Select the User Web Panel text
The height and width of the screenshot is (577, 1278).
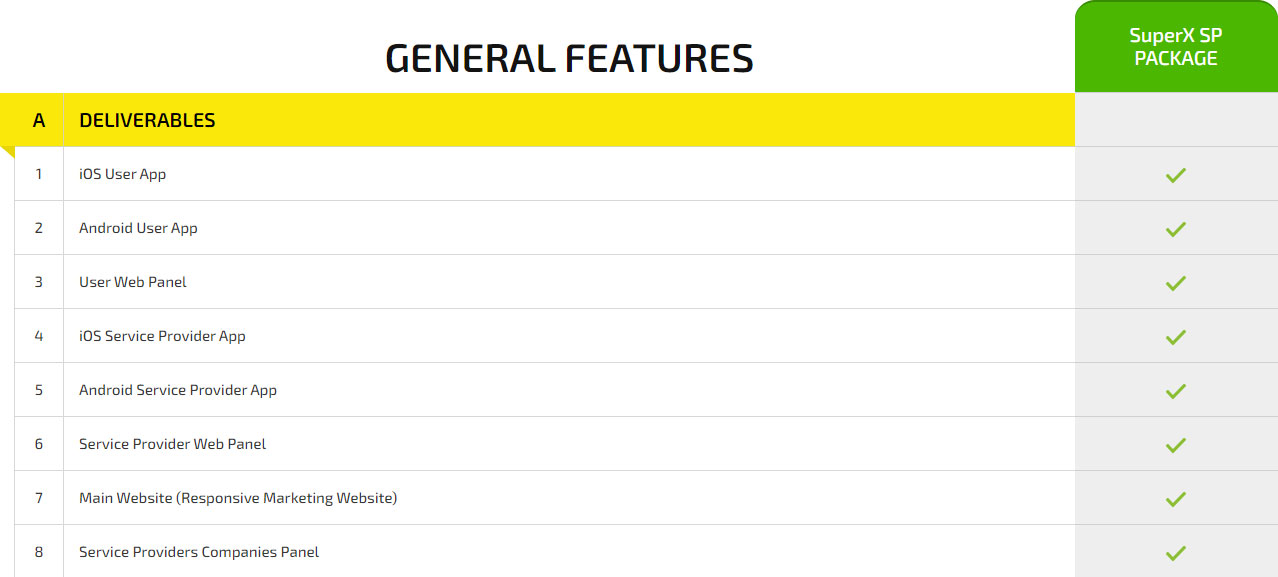(x=133, y=282)
